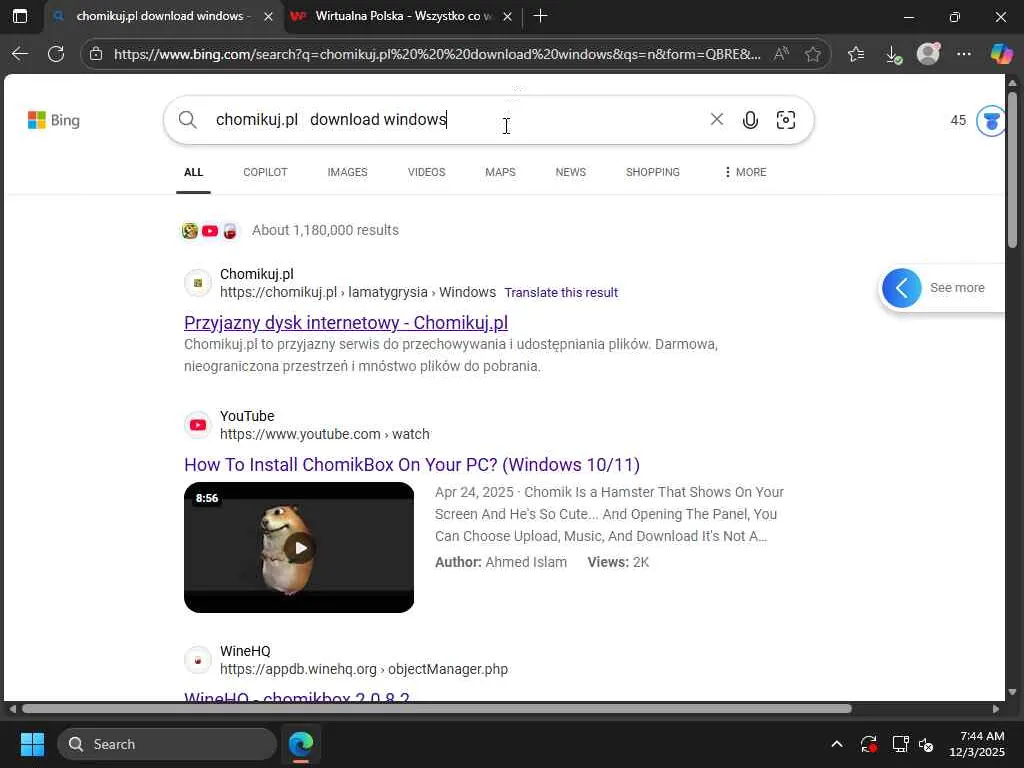Show hidden system tray icons chevron
Image resolution: width=1024 pixels, height=768 pixels.
(837, 744)
